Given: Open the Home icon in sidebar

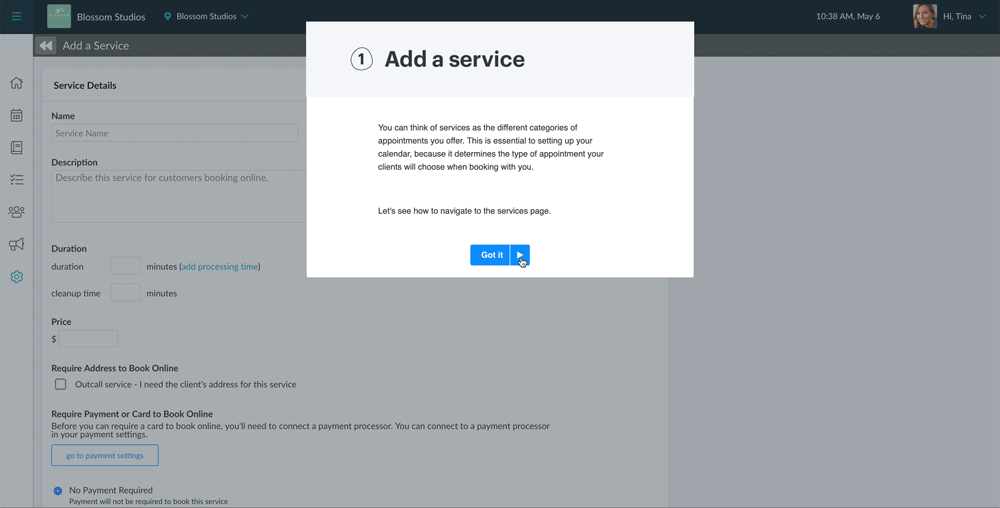Looking at the screenshot, I should pyautogui.click(x=17, y=83).
